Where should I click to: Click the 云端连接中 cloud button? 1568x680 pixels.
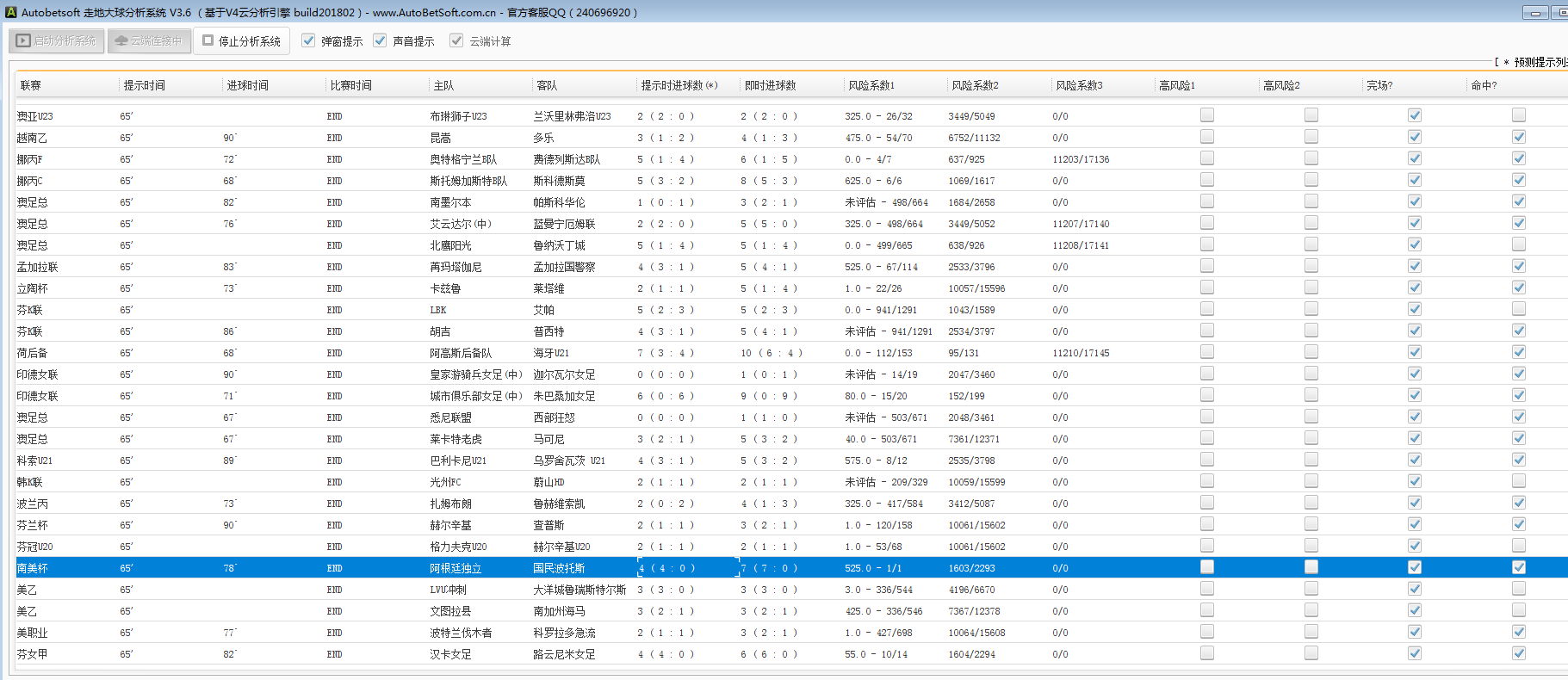[148, 40]
